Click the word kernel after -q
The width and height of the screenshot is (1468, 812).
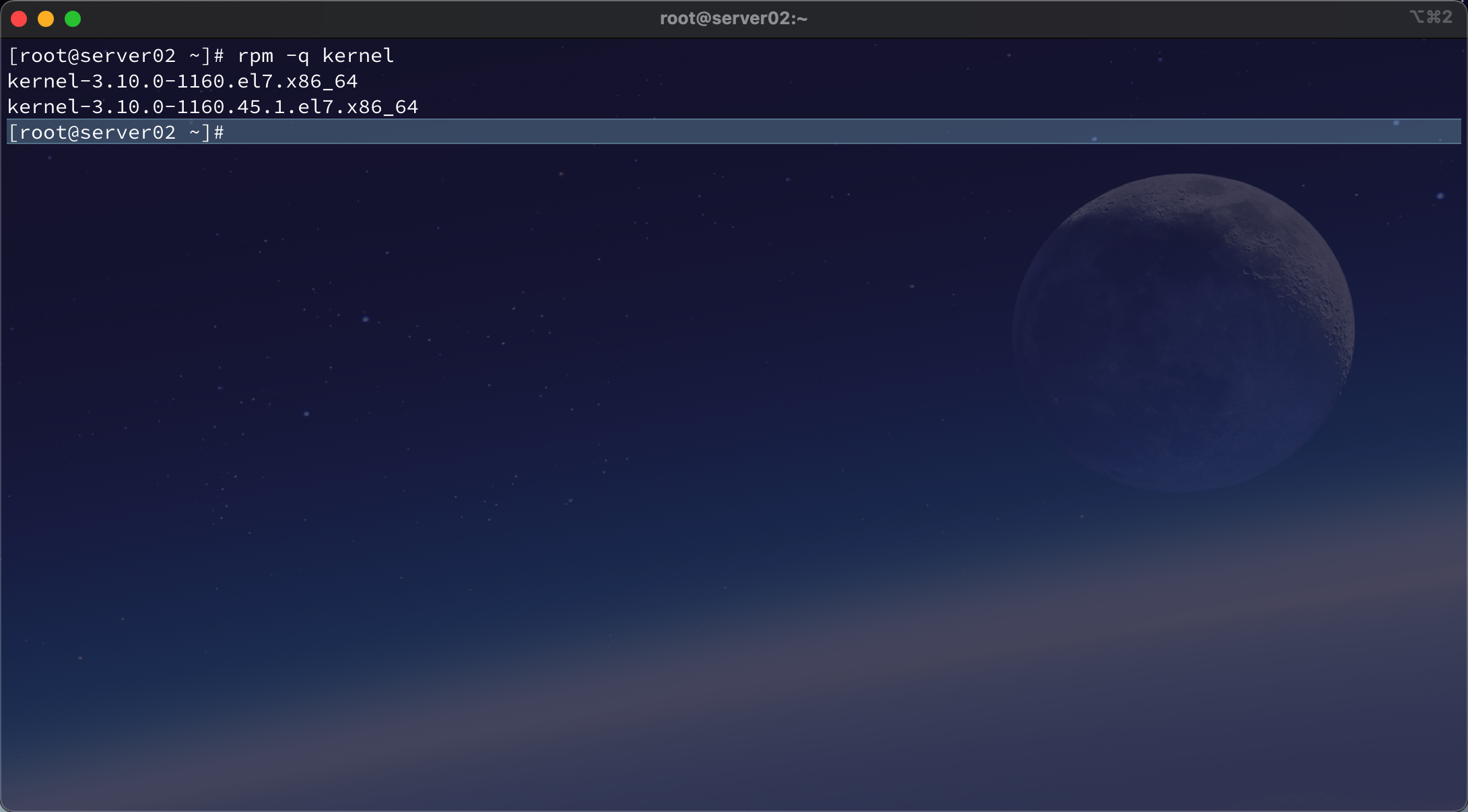(x=358, y=56)
